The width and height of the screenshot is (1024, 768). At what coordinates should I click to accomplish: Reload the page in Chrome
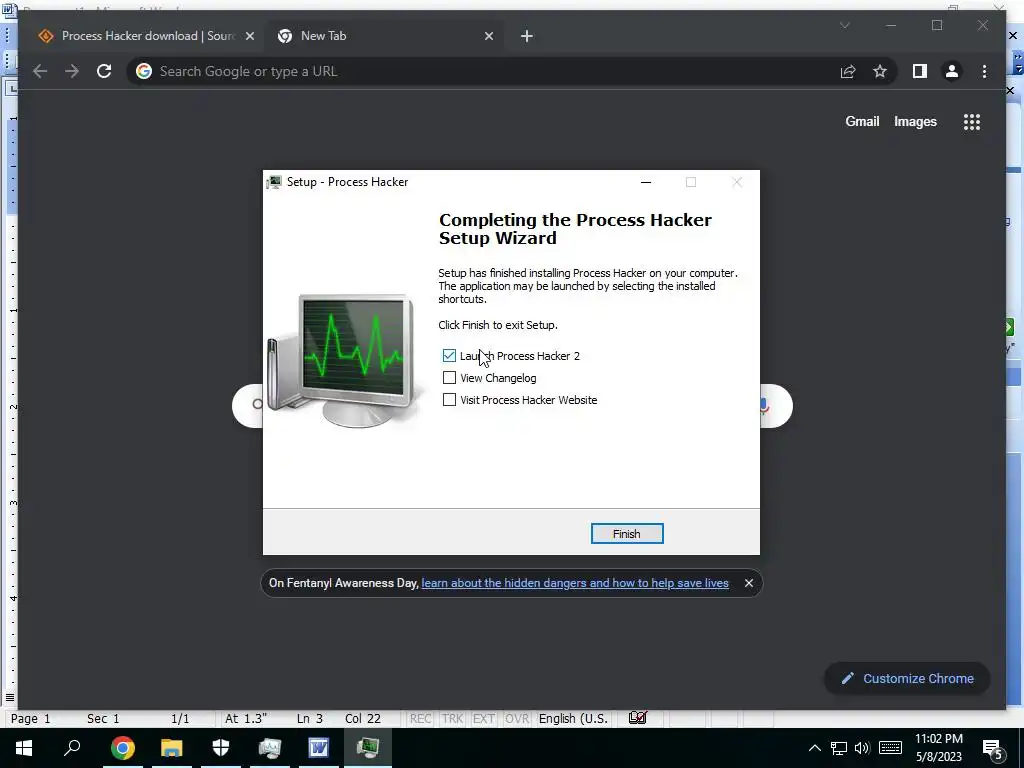point(104,71)
